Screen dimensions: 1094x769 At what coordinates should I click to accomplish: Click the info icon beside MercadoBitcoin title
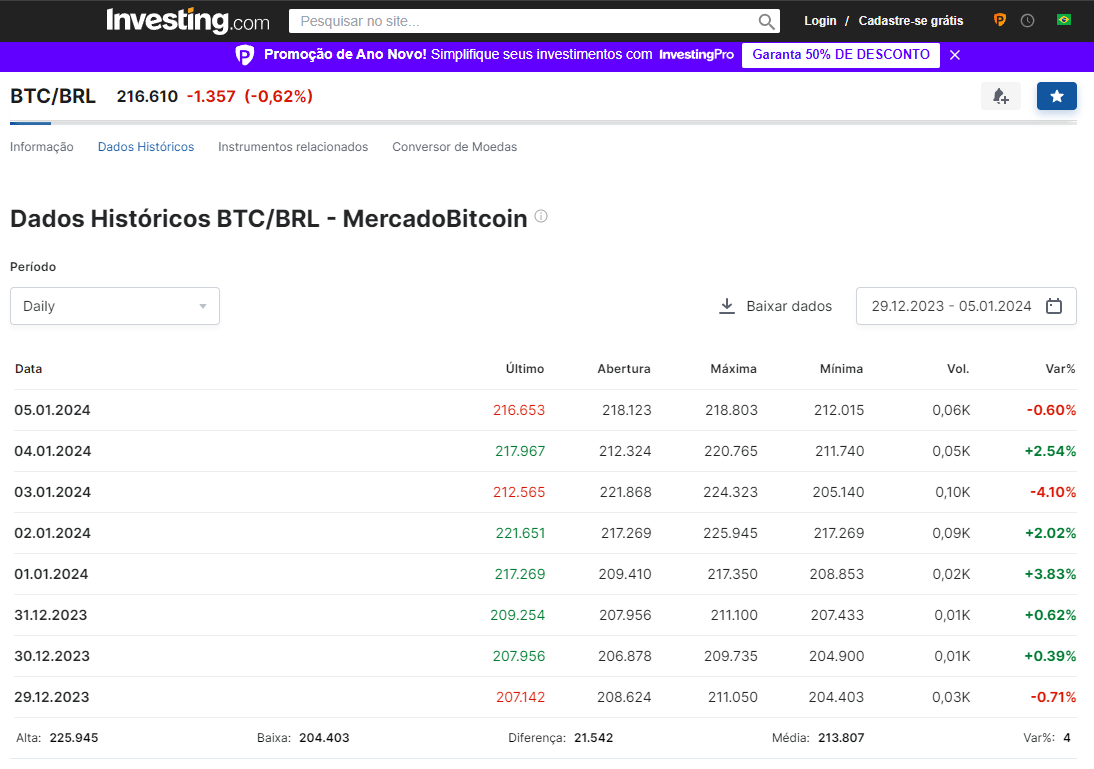tap(541, 216)
